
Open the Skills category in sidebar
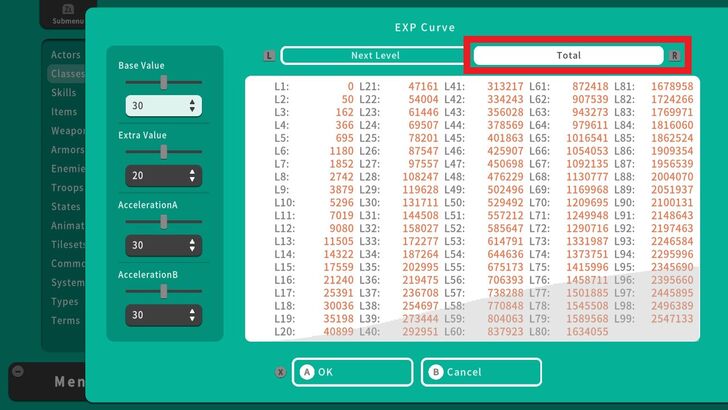[65, 93]
